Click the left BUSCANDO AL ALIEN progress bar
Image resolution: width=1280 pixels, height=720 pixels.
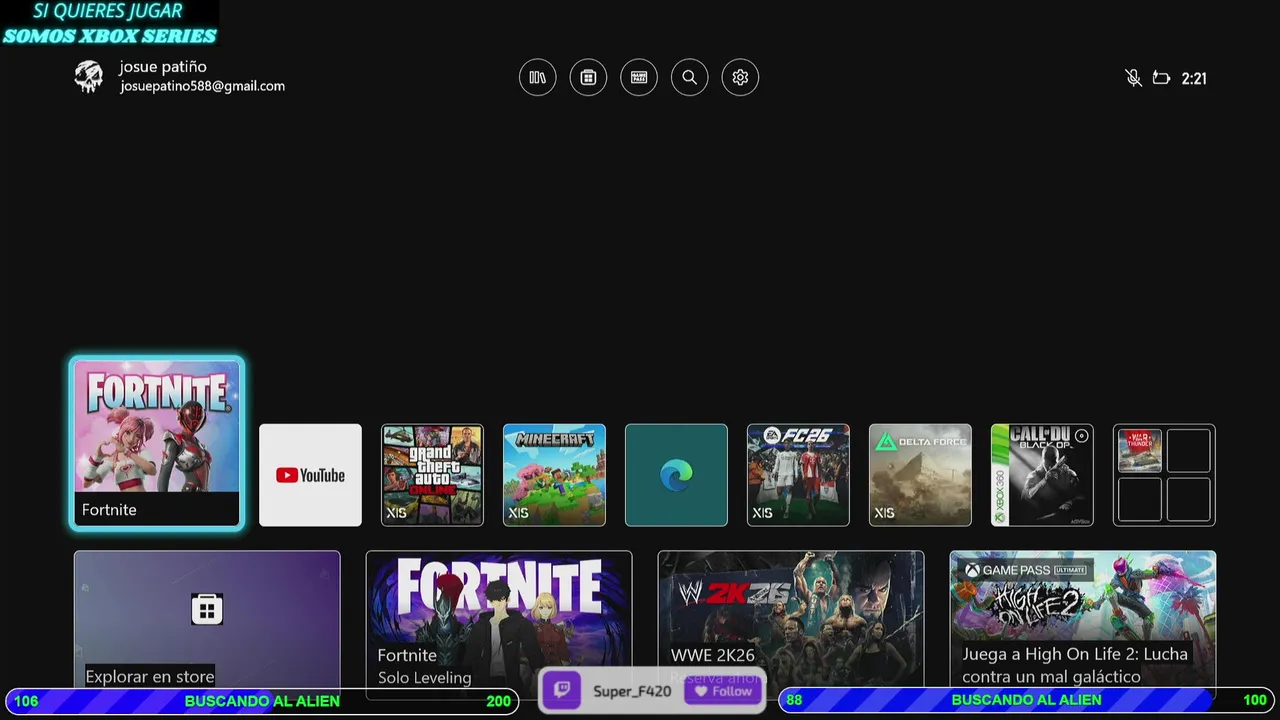coord(262,701)
